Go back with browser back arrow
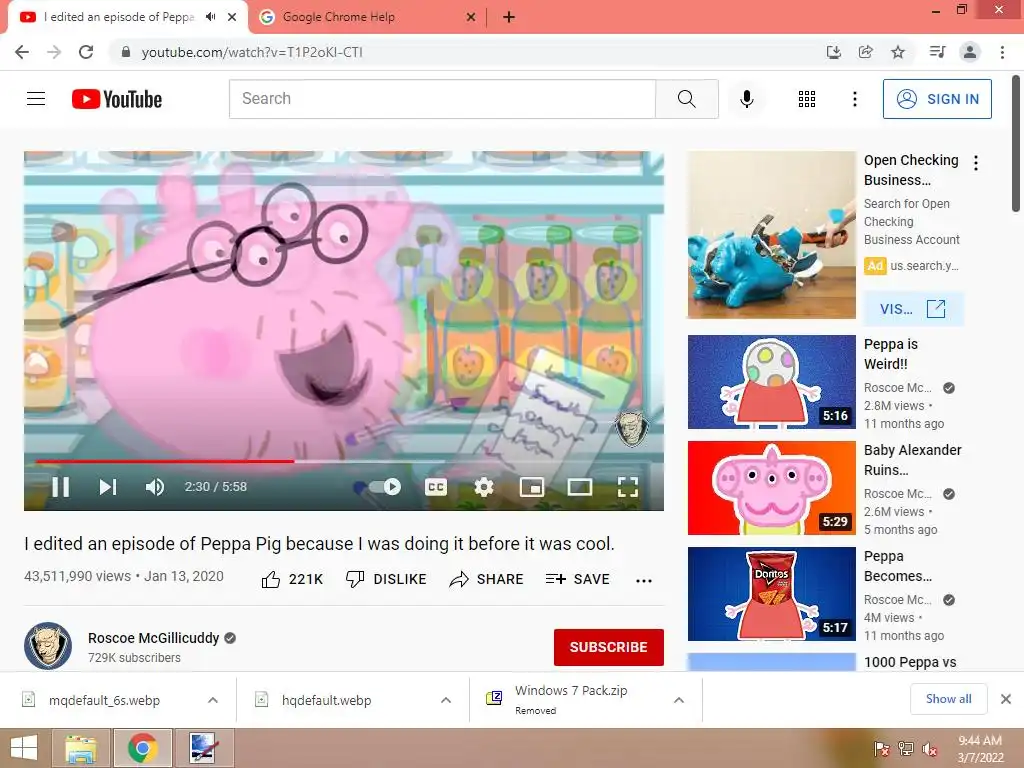The image size is (1024, 768). tap(22, 52)
